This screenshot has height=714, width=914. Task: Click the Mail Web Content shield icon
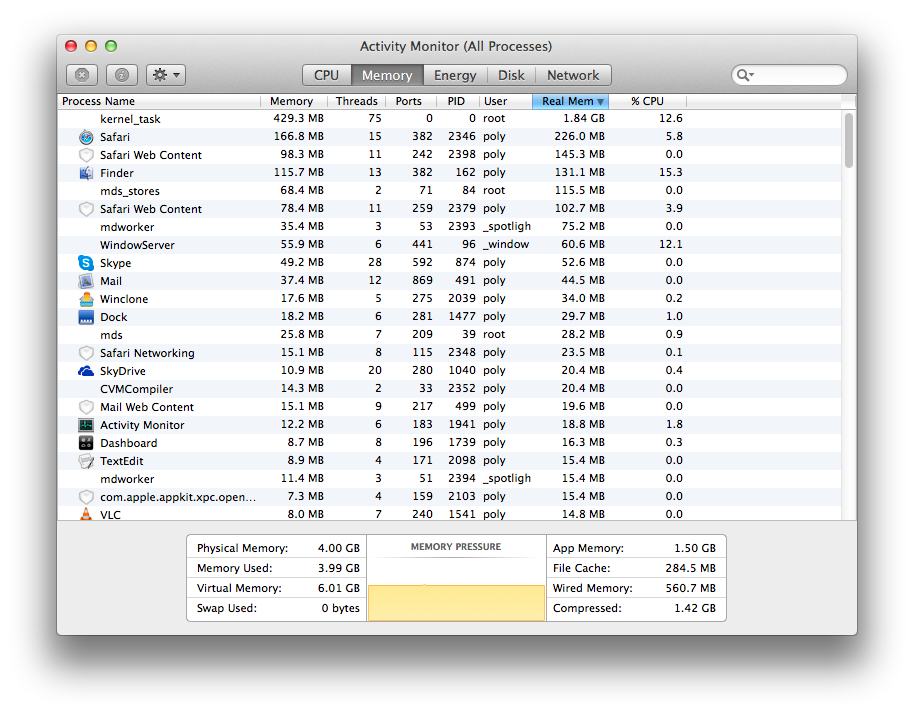[x=86, y=407]
